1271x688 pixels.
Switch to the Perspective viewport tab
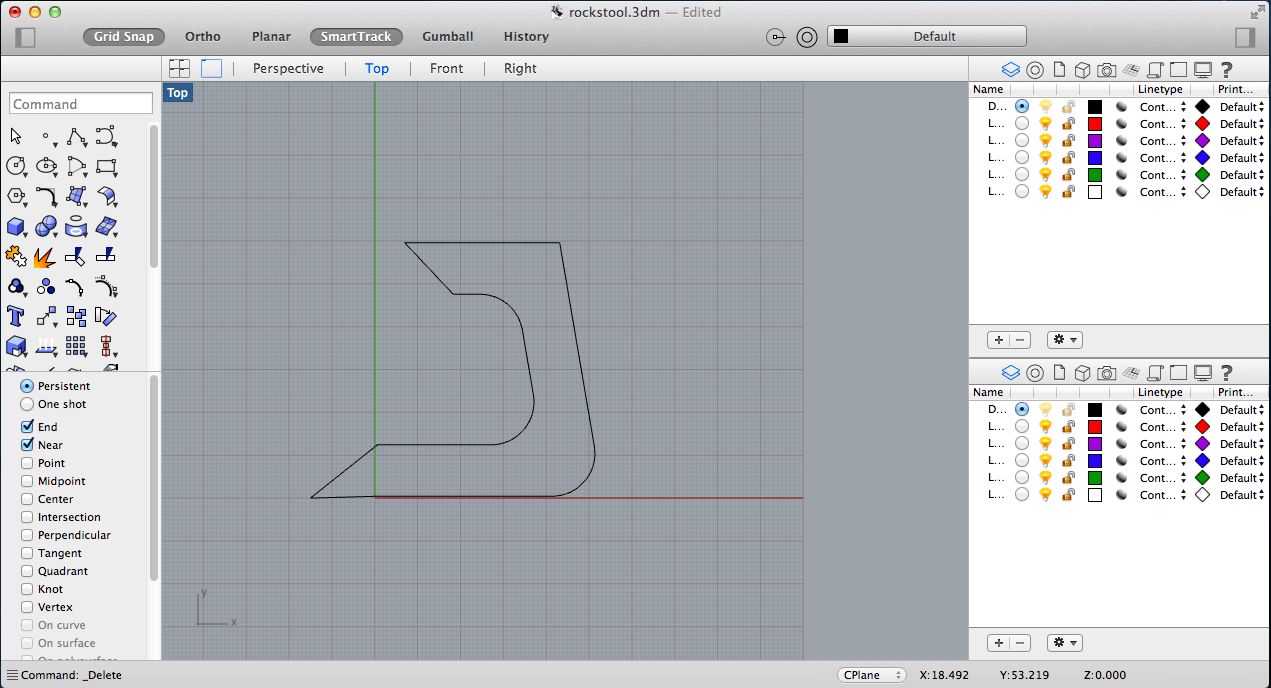(x=288, y=68)
